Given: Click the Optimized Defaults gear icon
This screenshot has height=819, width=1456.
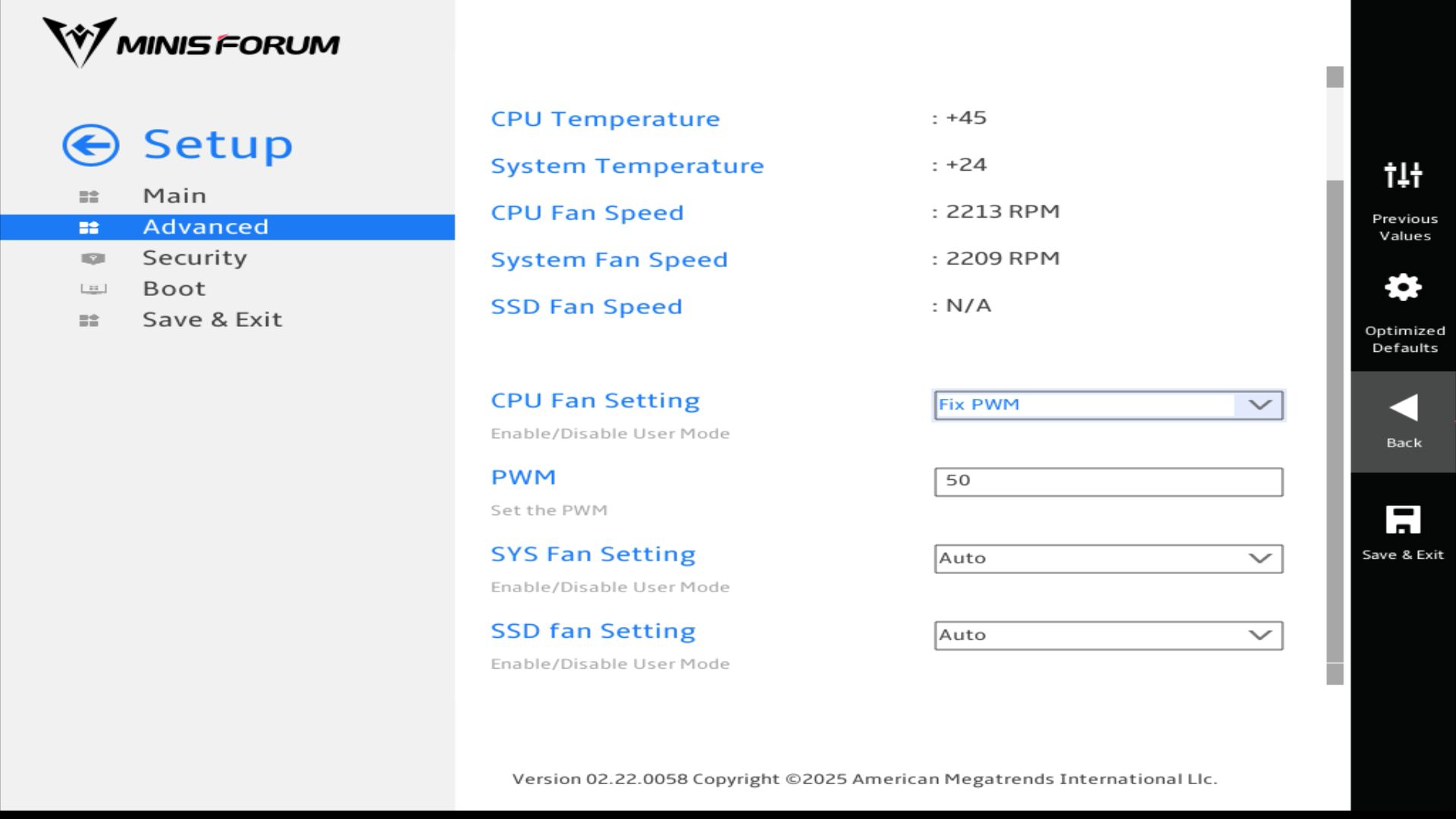Looking at the screenshot, I should pos(1403,287).
